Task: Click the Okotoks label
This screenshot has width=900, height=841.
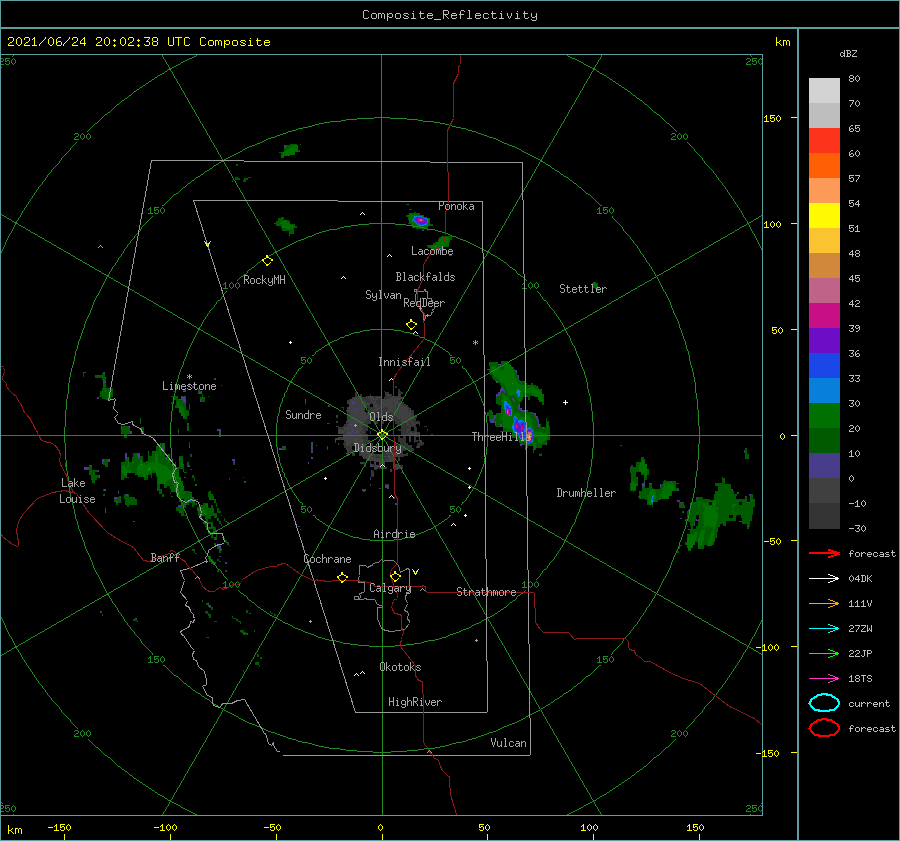Action: tap(400, 667)
